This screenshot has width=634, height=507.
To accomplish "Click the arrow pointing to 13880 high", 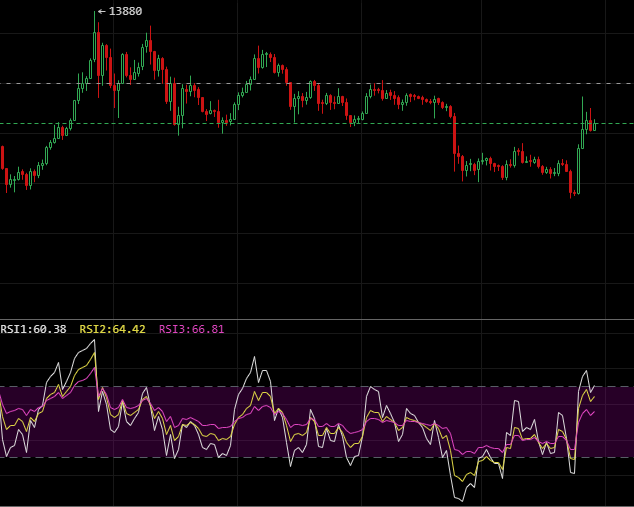I will tap(102, 11).
